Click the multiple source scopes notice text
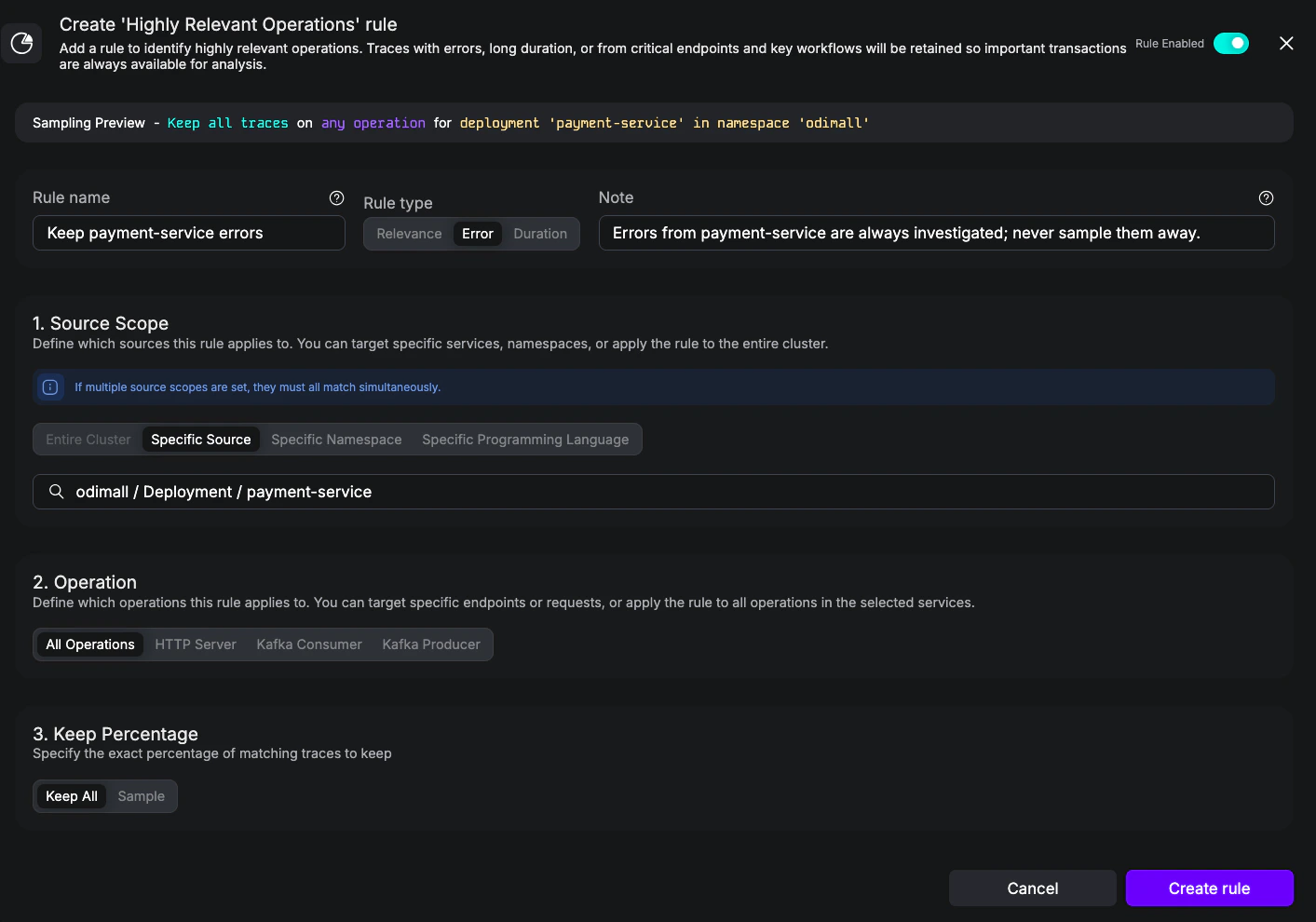Viewport: 1316px width, 922px height. click(x=258, y=387)
